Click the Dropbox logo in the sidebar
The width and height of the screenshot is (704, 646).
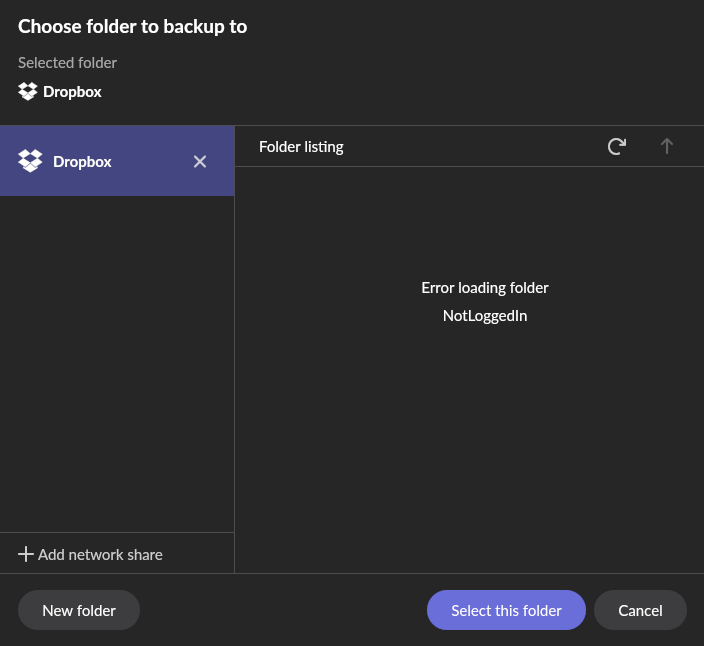31,161
